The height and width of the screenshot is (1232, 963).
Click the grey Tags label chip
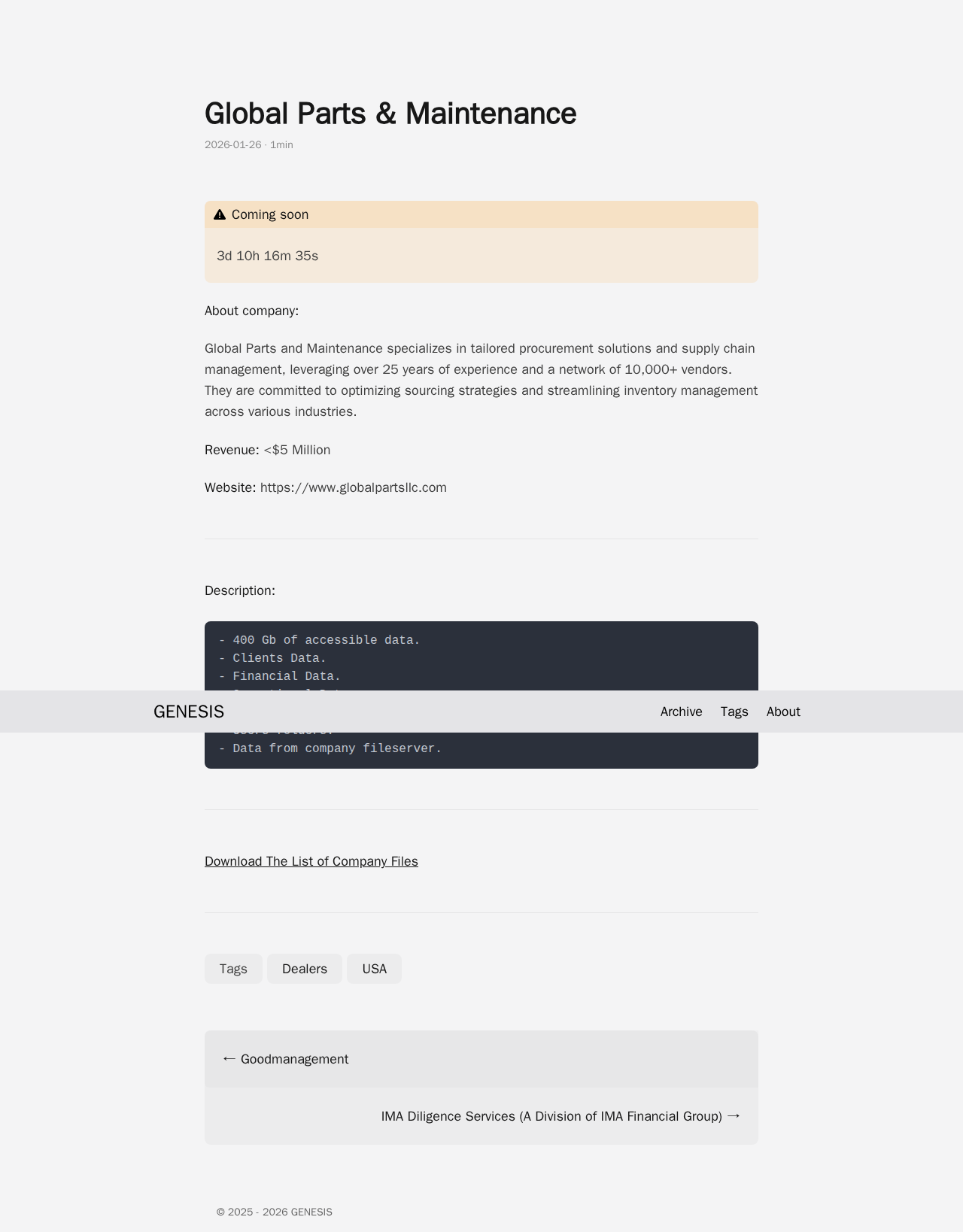coord(233,969)
